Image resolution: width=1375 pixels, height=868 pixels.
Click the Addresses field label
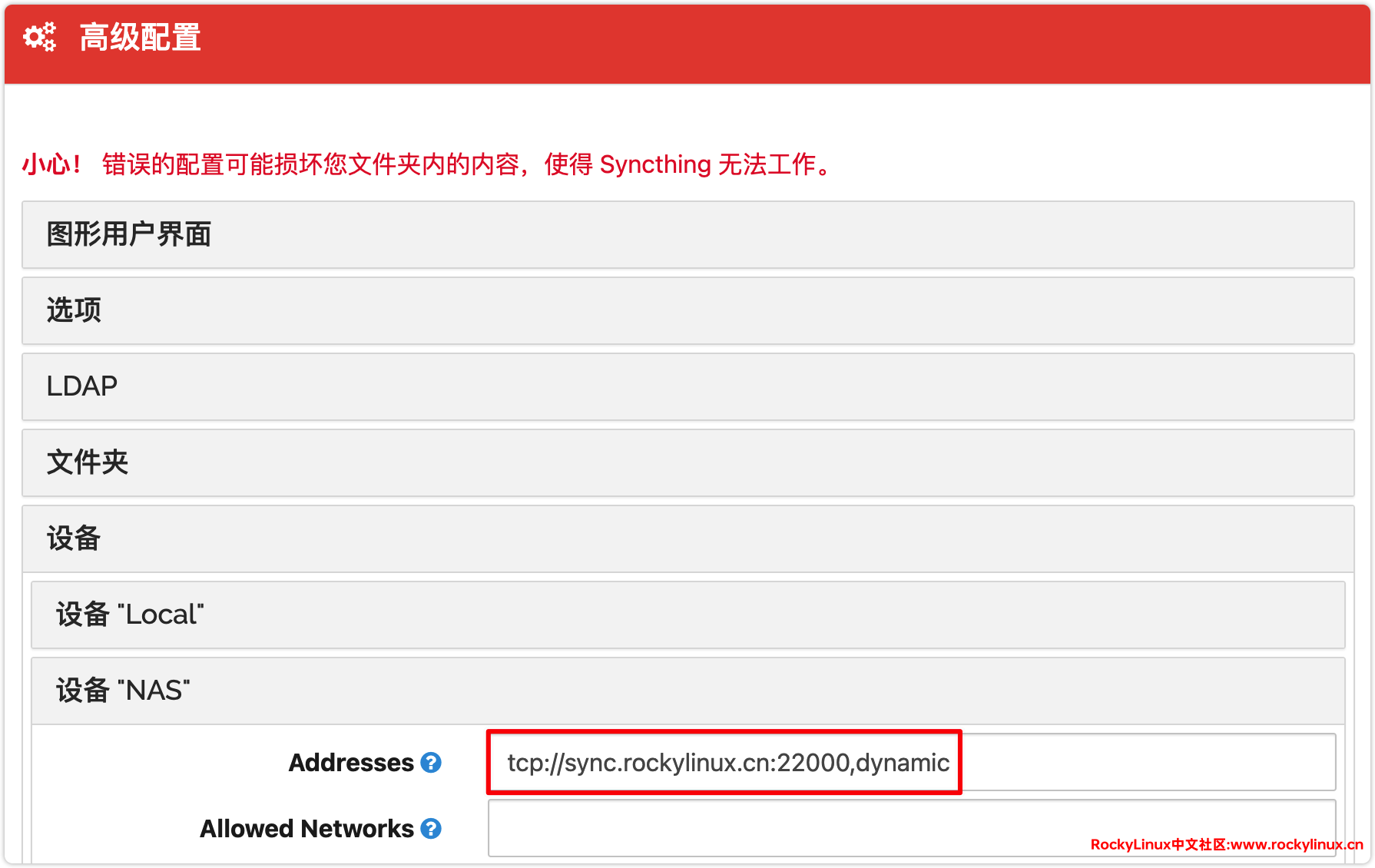[351, 763]
